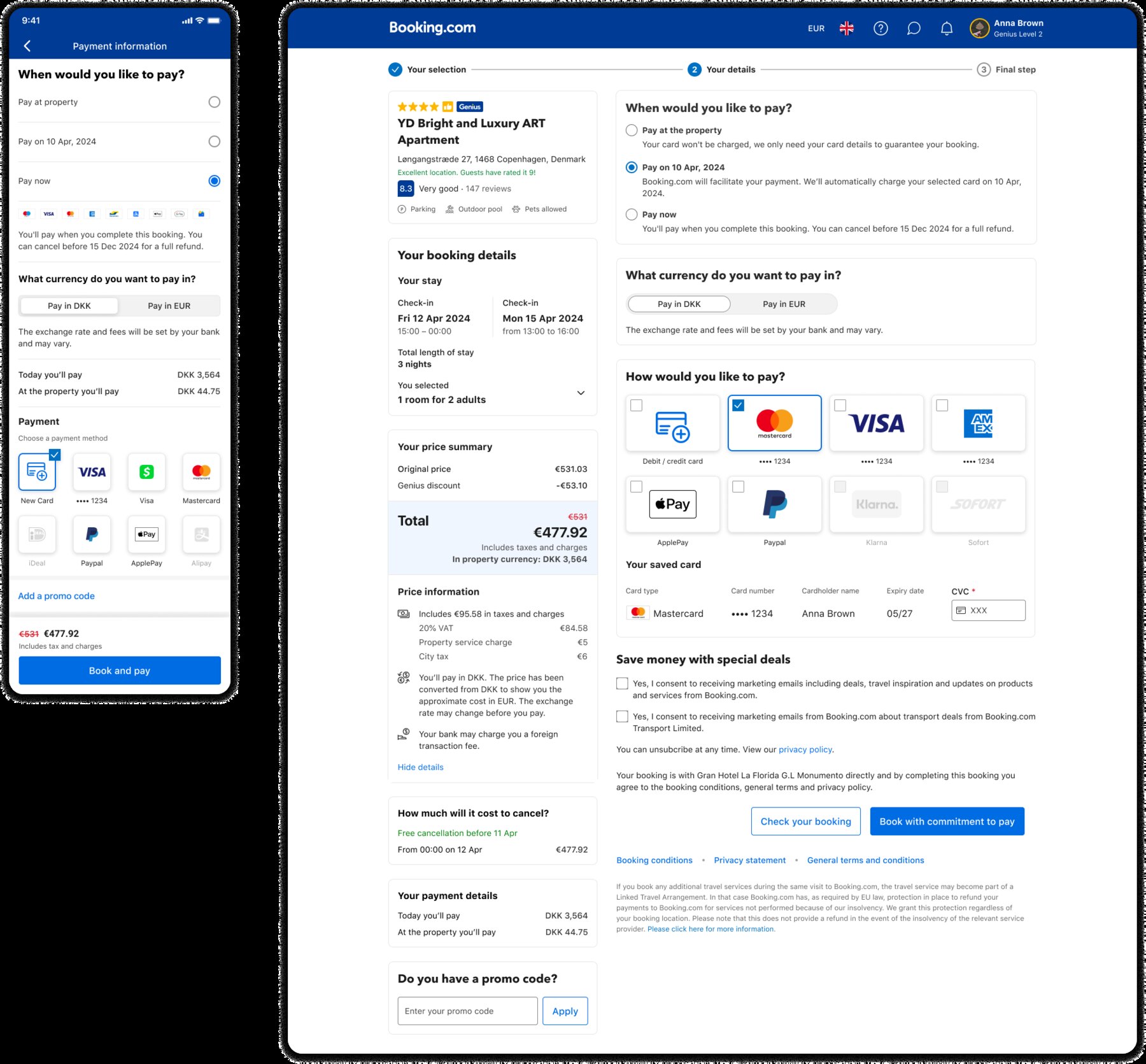Collapse price info via Hide details
The image size is (1146, 1064).
420,767
